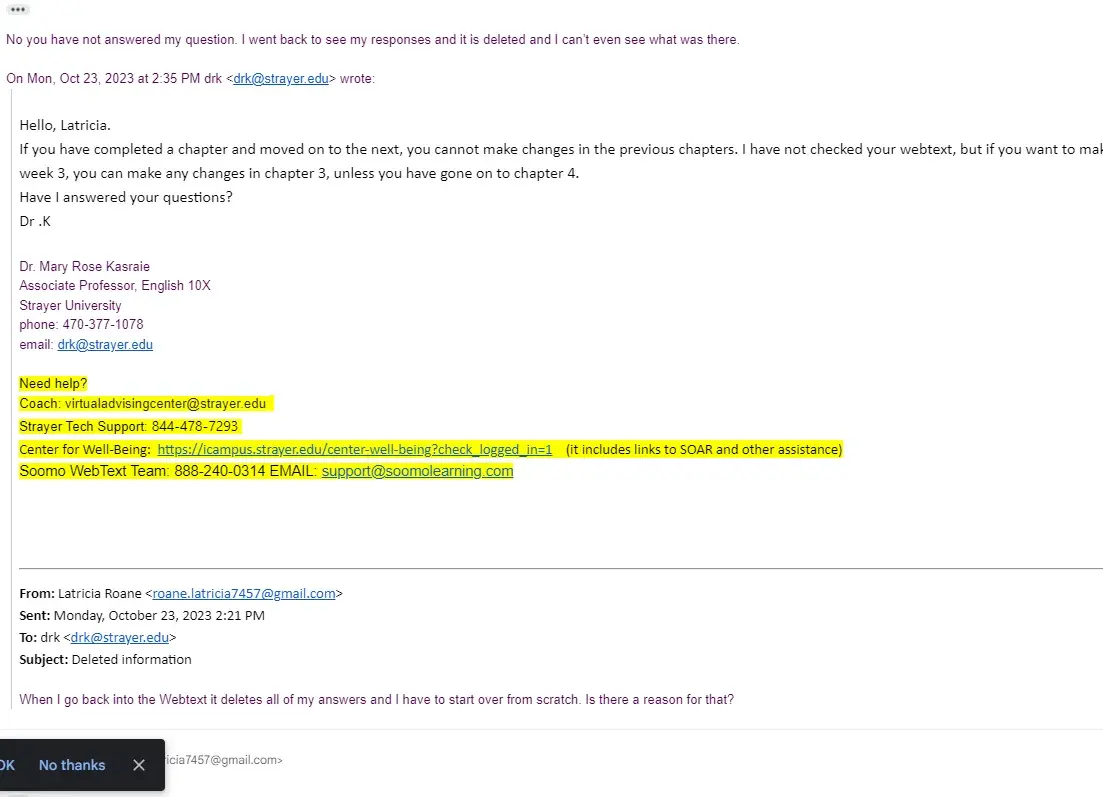Close the notification popup with X
1103x797 pixels.
pyautogui.click(x=139, y=765)
